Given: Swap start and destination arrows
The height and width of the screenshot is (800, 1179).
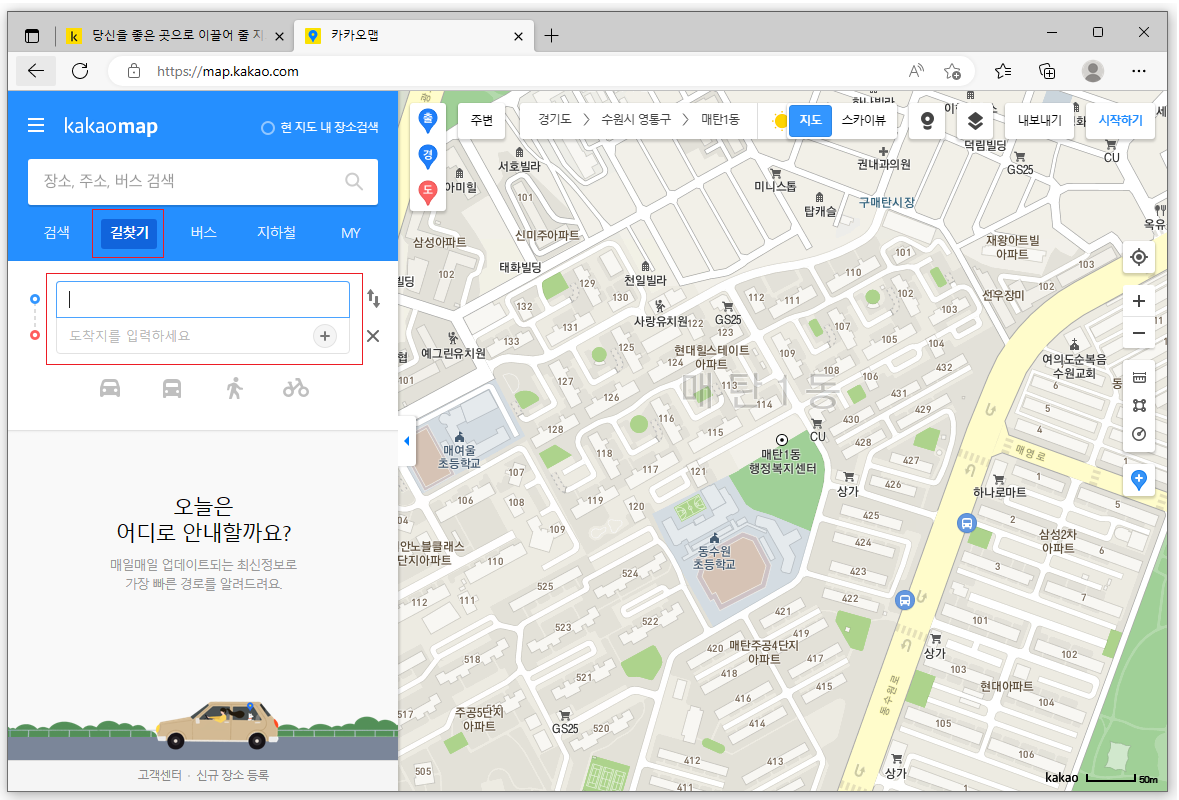Looking at the screenshot, I should point(374,298).
